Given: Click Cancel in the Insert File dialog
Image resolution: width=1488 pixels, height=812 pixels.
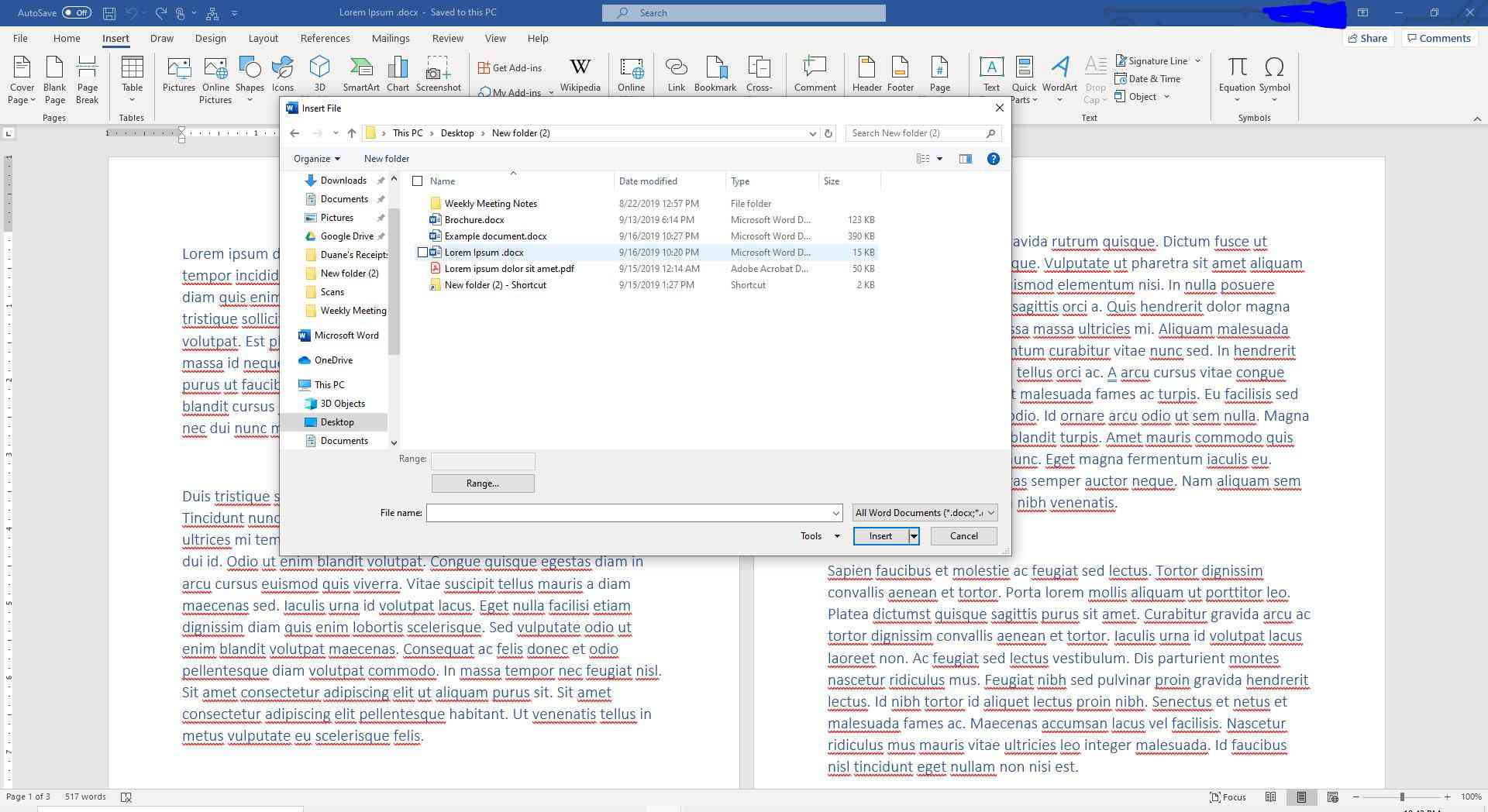Looking at the screenshot, I should click(963, 536).
